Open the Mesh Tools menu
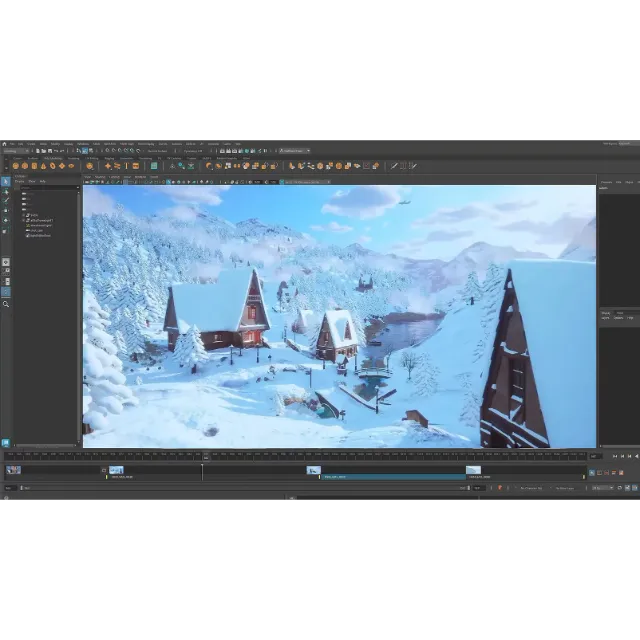Viewport: 640px width, 640px height. pos(127,144)
